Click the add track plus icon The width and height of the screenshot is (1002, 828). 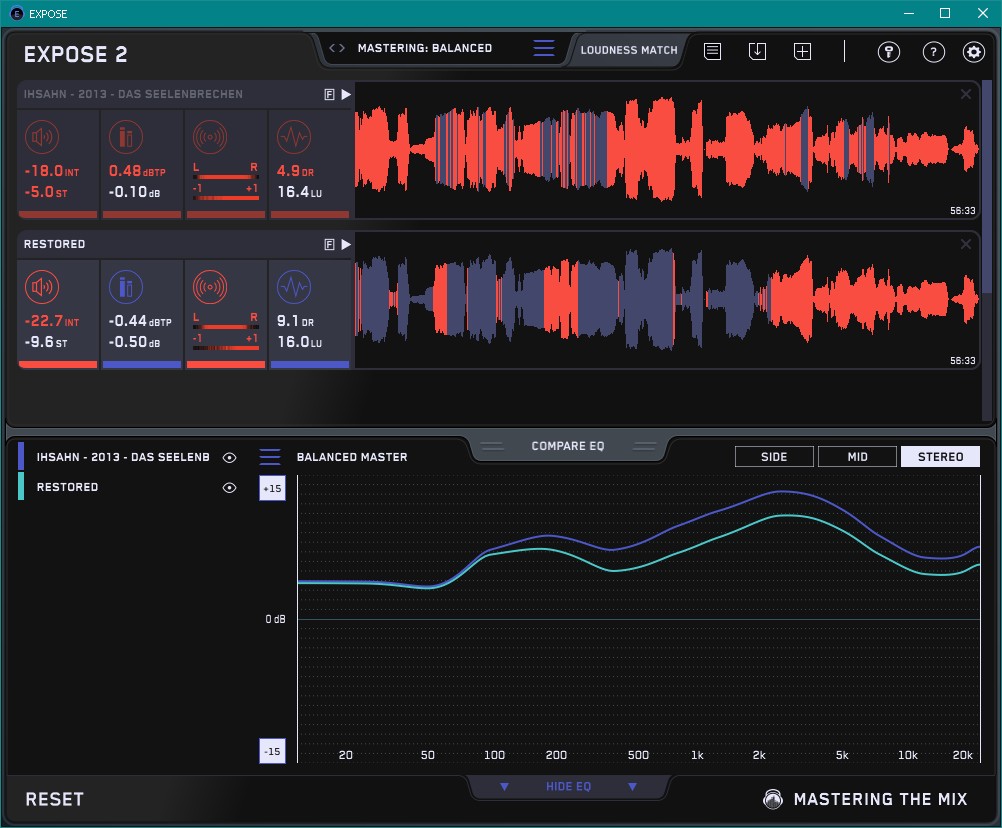[802, 52]
